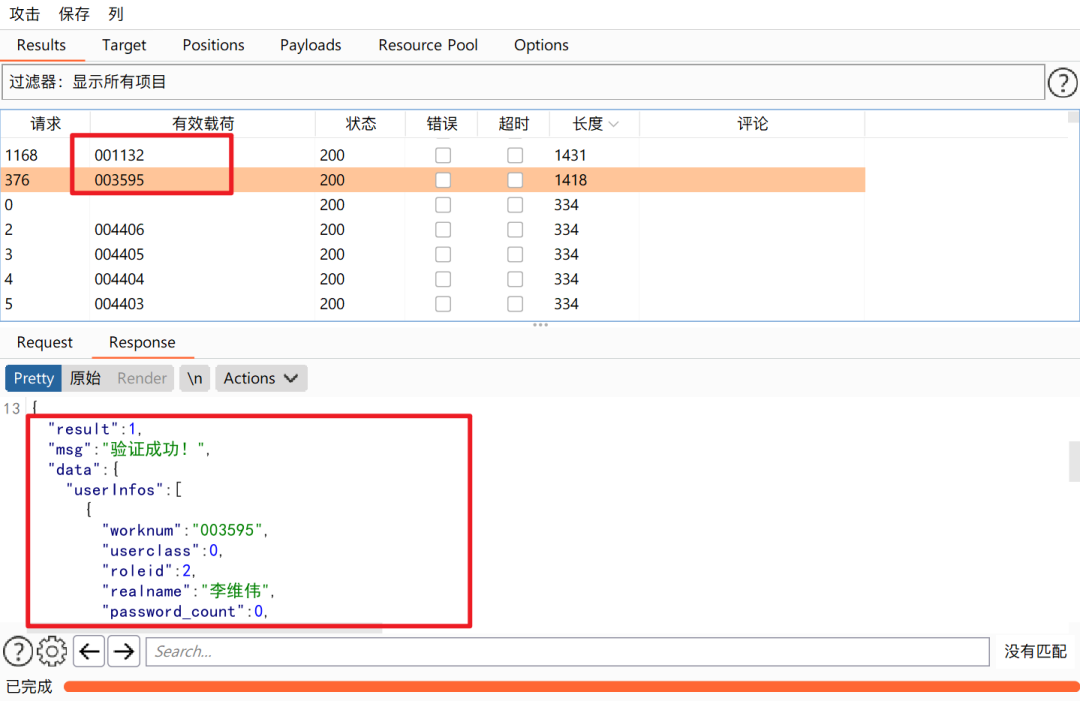Go to previous search match arrow
This screenshot has height=701, width=1080.
89,651
